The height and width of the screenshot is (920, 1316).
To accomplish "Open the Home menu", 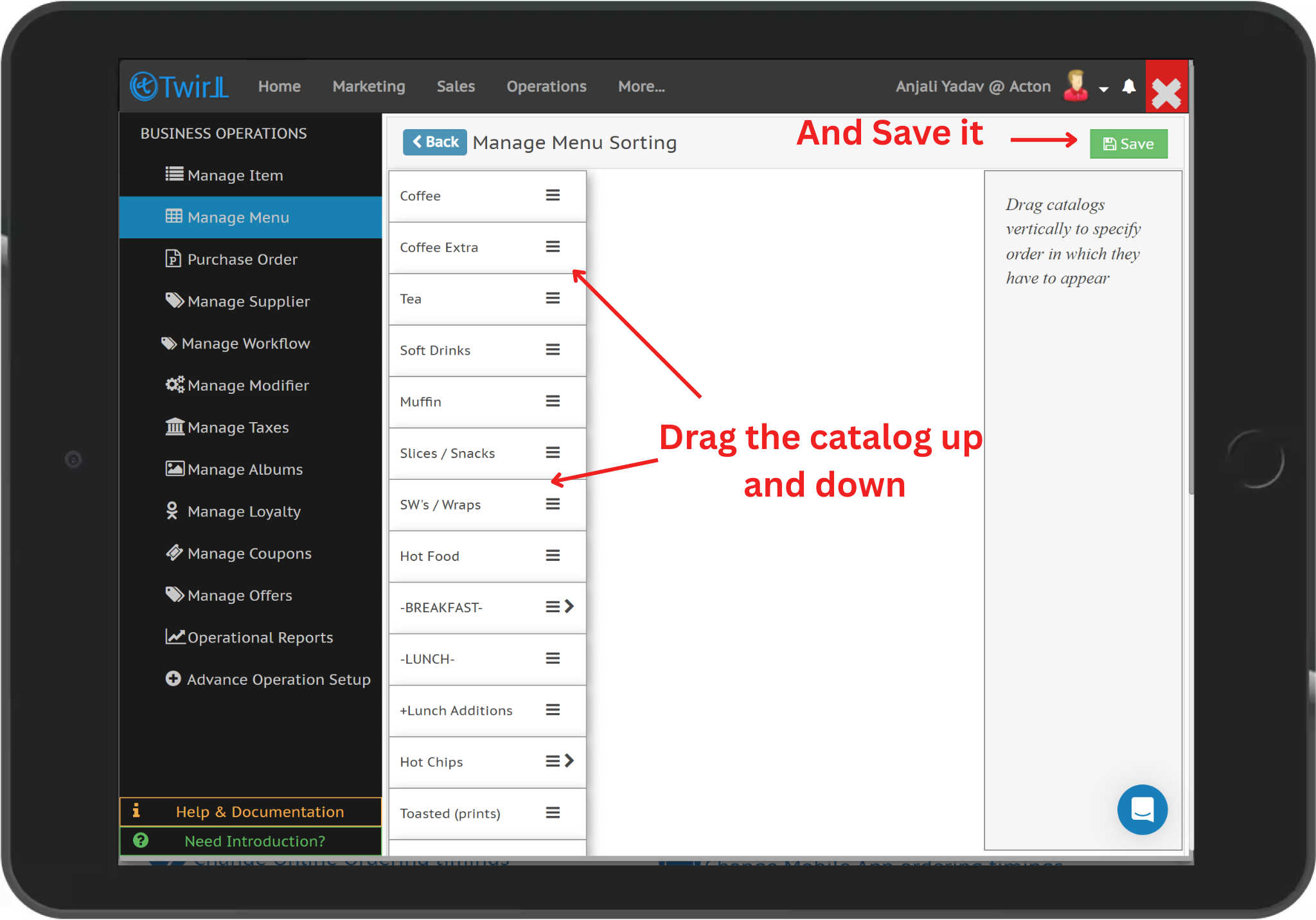I will (x=280, y=86).
